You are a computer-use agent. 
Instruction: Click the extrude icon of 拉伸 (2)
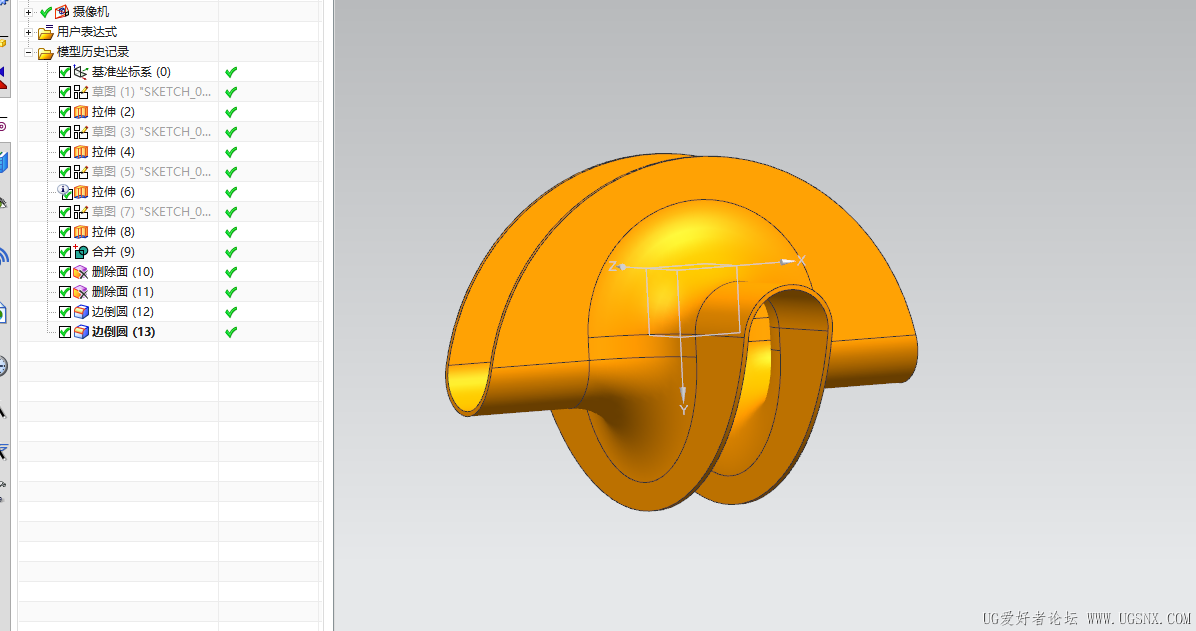pos(81,111)
